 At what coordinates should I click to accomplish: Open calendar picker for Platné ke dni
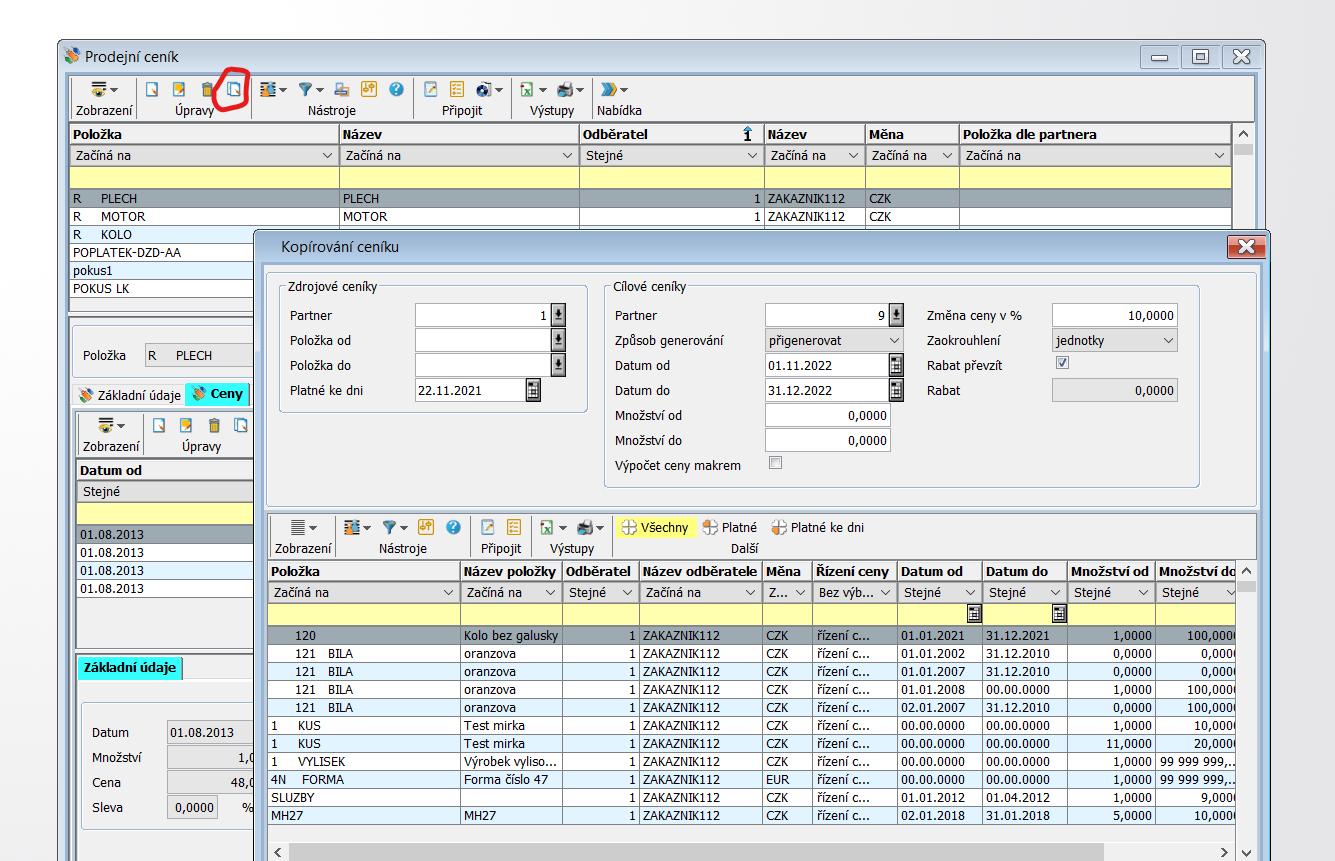click(533, 391)
